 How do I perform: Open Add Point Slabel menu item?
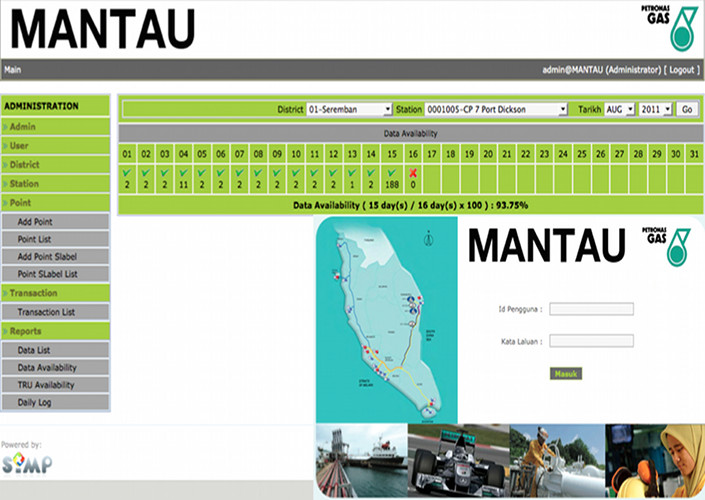coord(55,257)
